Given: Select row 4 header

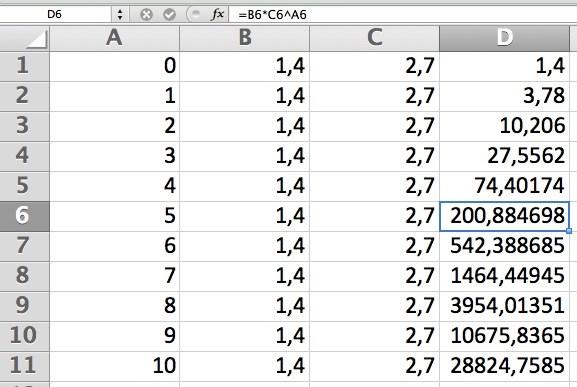Looking at the screenshot, I should [25, 156].
